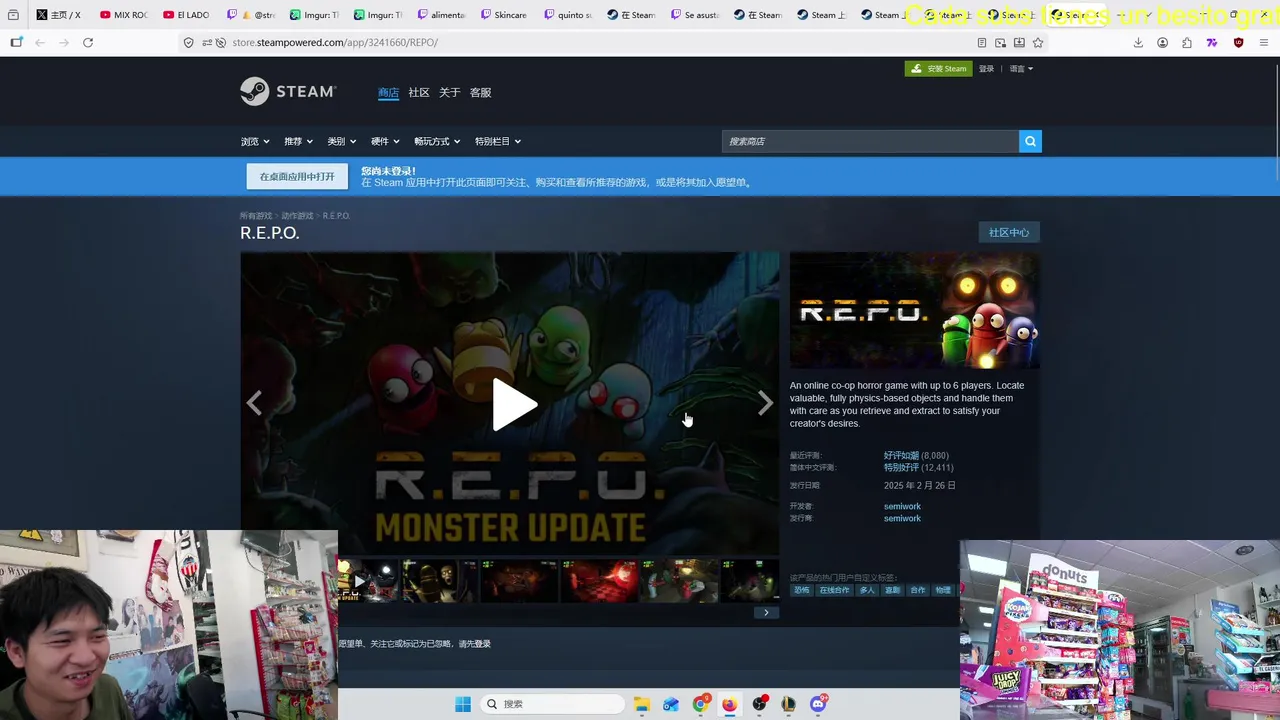Click the 恐怖 tag
1280x720 pixels.
click(802, 590)
